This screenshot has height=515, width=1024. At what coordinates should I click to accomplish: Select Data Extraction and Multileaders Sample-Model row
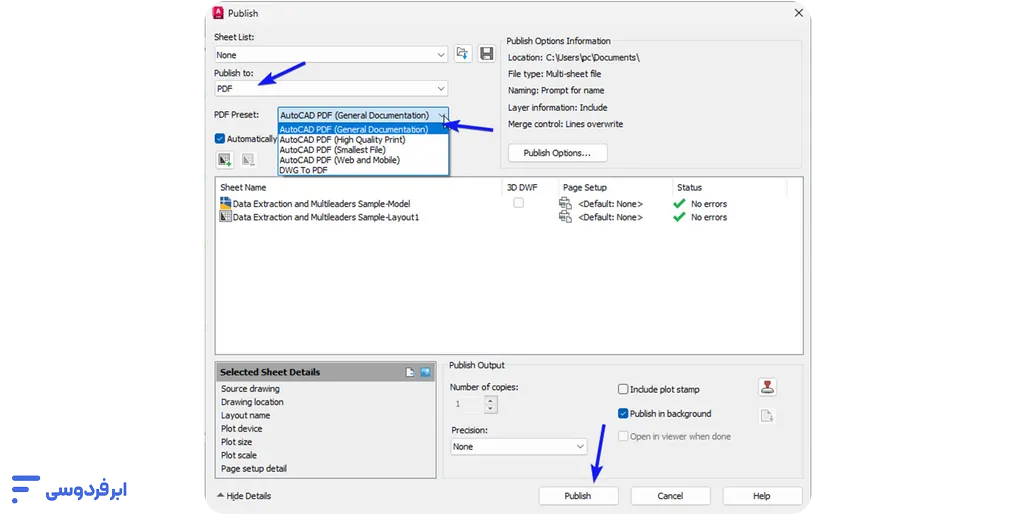click(321, 204)
